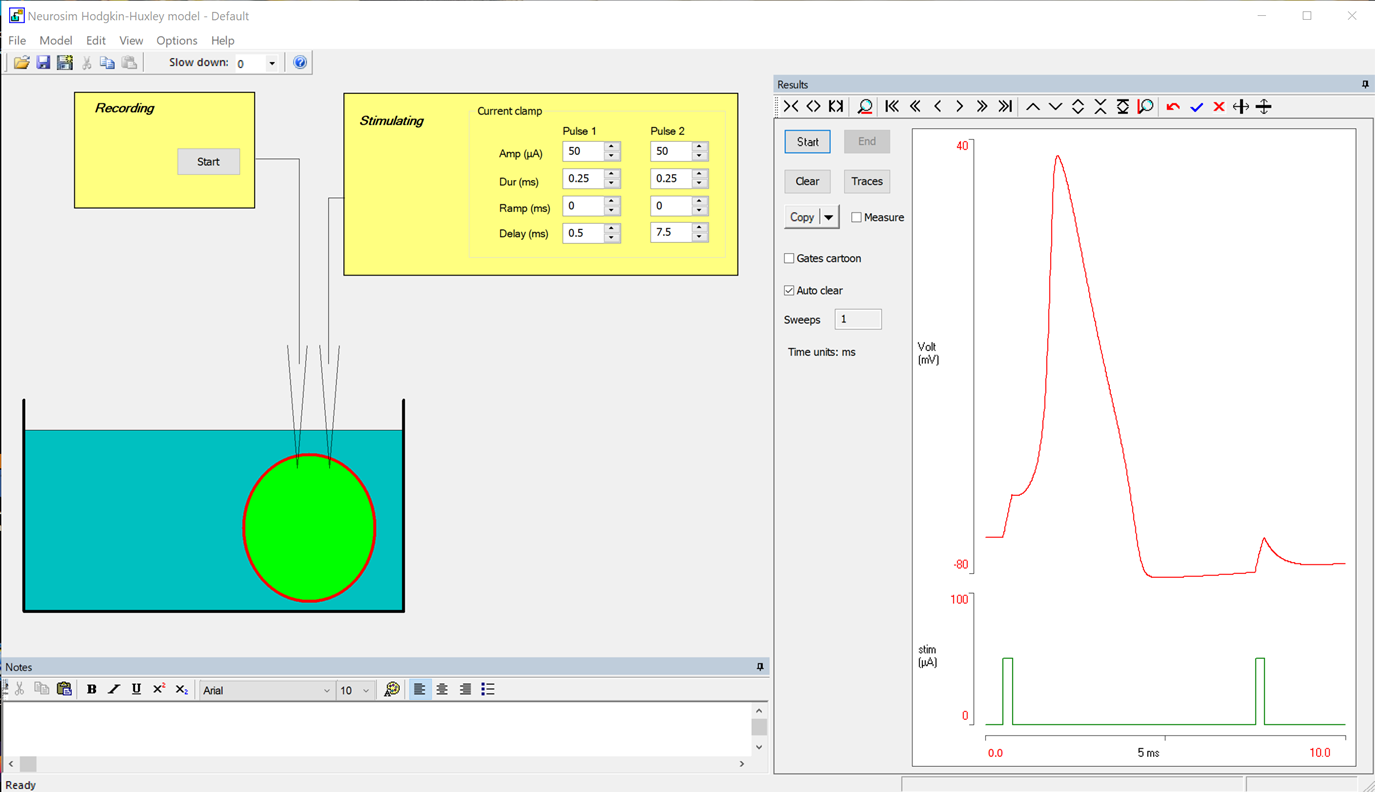Apply superscript formatting in Notes toolbar
The width and height of the screenshot is (1375, 792).
tap(159, 690)
